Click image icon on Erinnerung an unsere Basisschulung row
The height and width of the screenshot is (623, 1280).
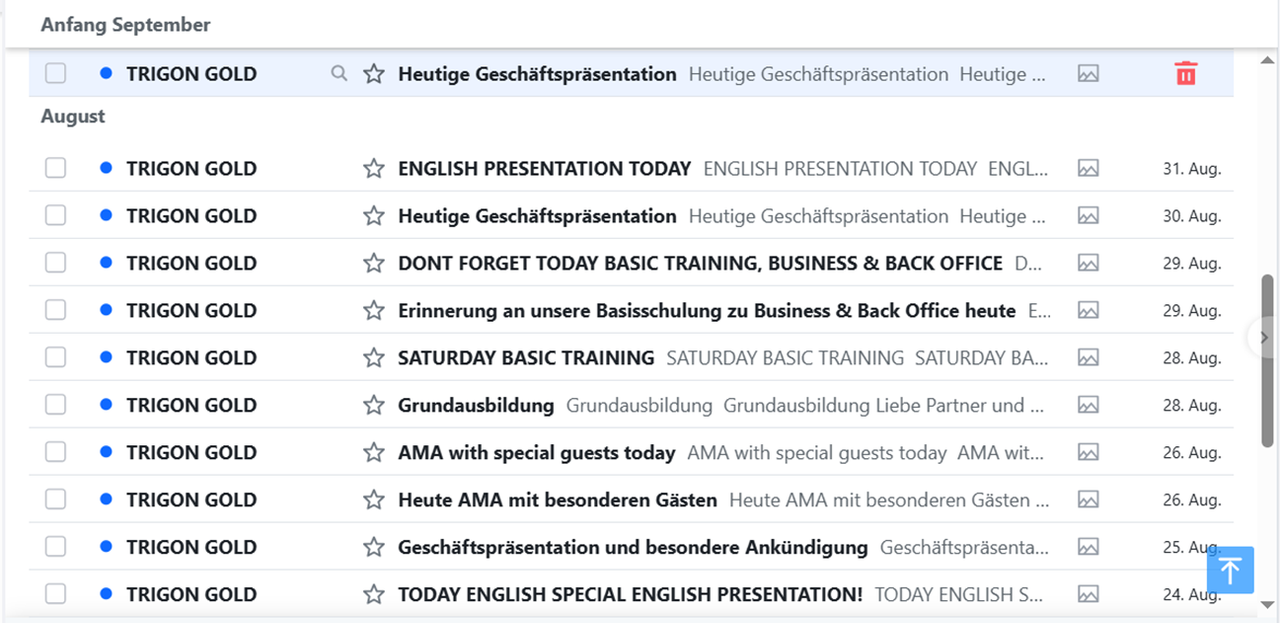click(1088, 310)
